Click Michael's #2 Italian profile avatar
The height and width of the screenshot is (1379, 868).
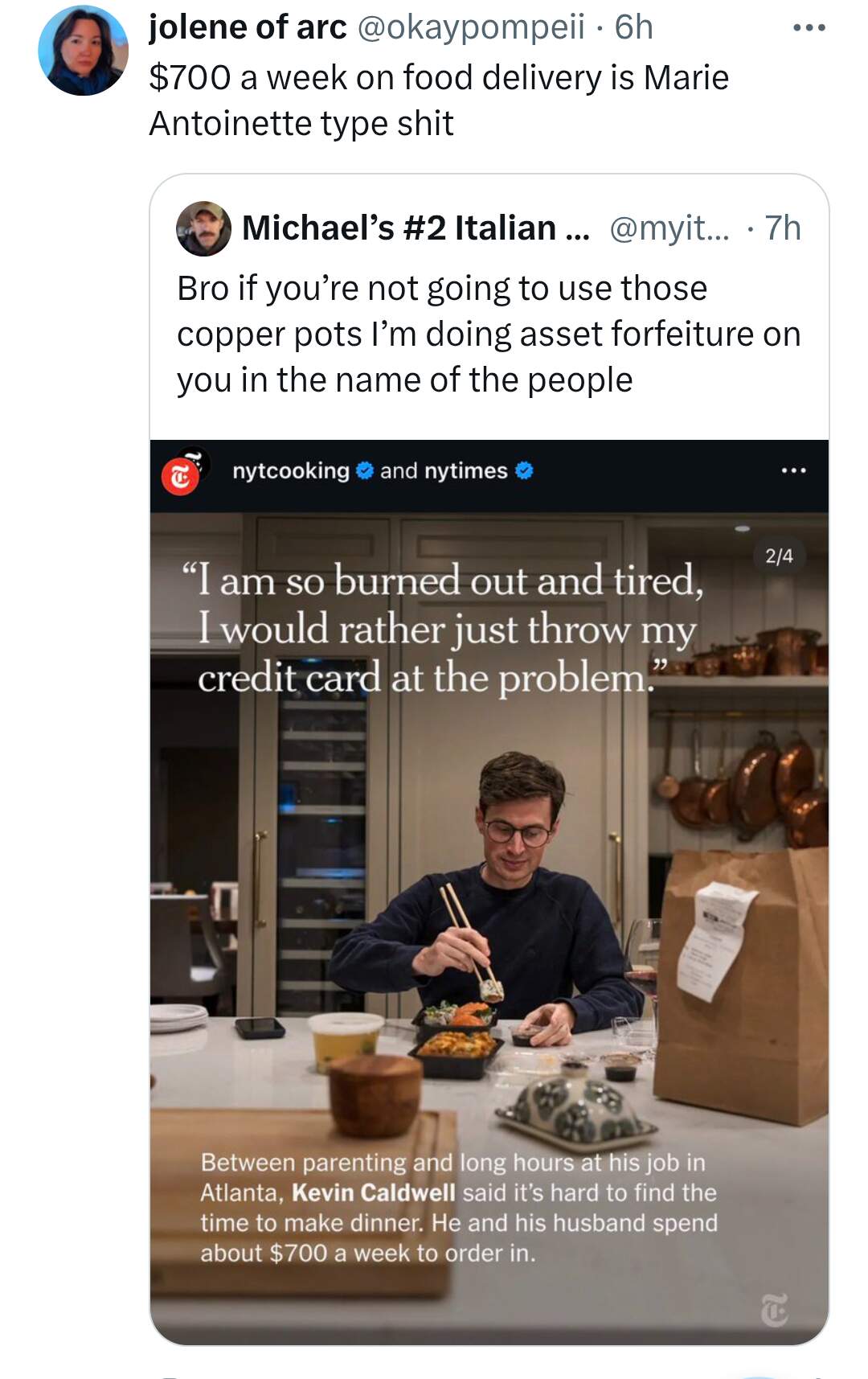point(203,228)
